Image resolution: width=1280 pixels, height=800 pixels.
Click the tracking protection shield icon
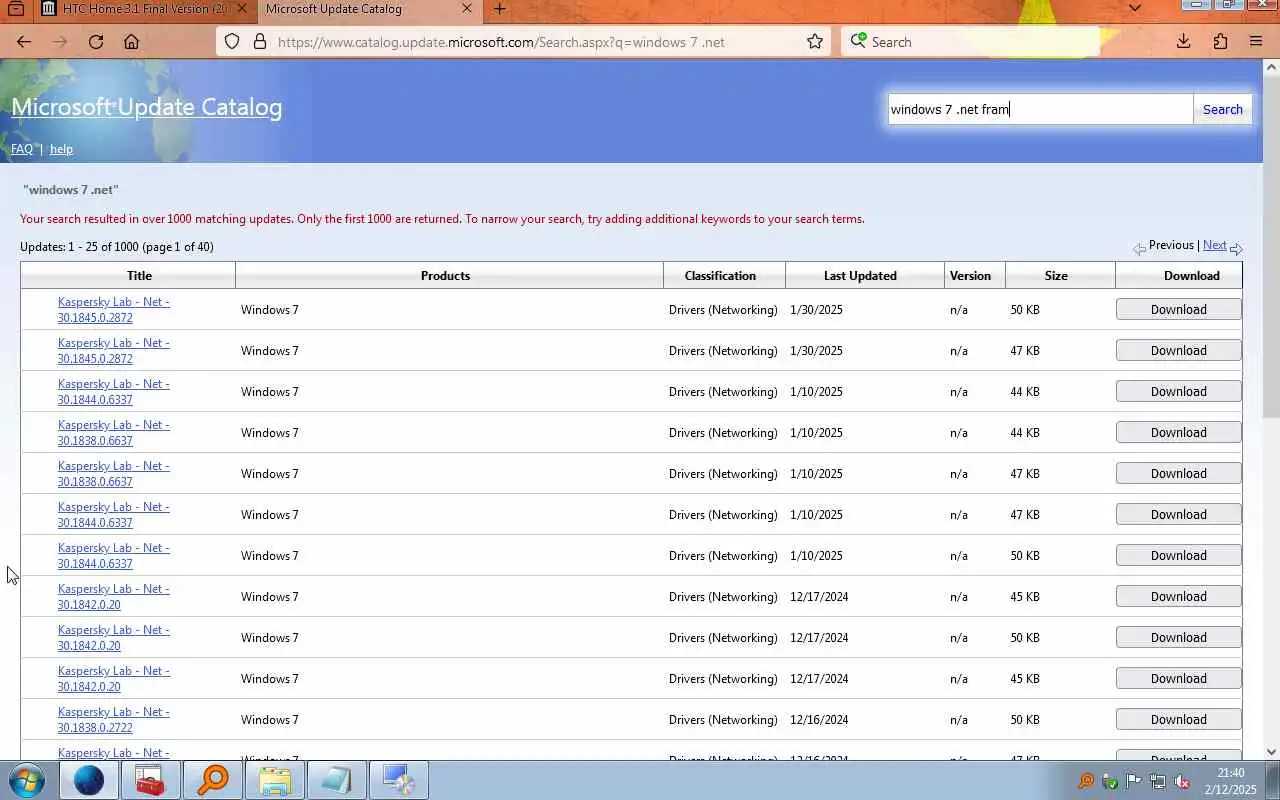click(x=232, y=42)
